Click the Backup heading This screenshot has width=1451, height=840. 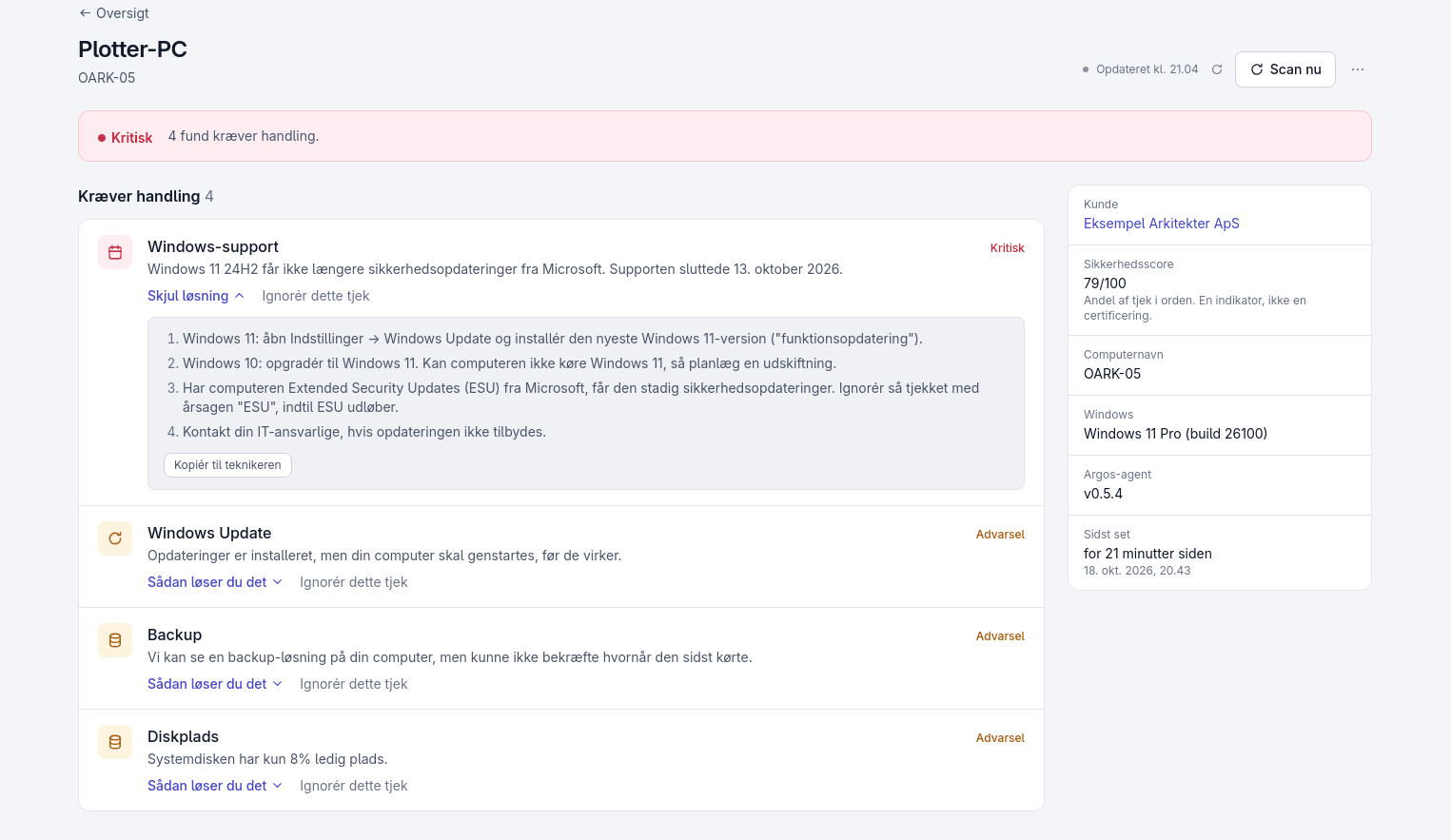click(175, 635)
